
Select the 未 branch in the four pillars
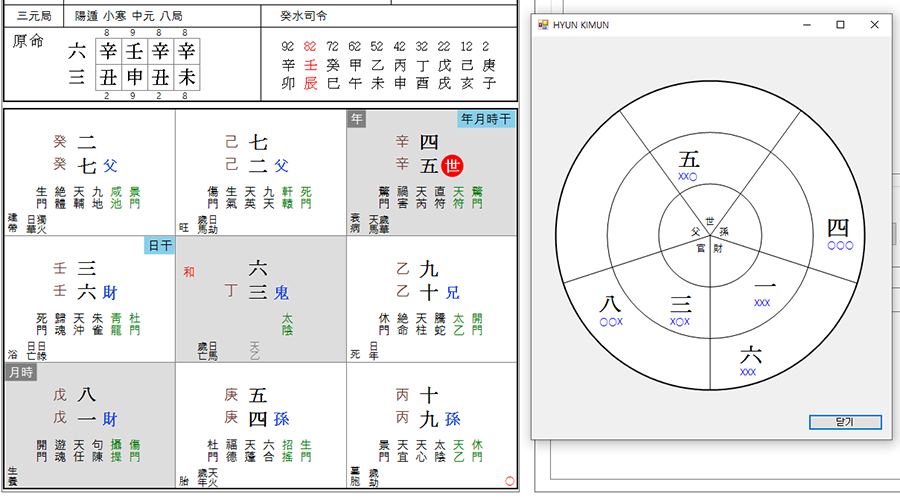click(x=186, y=77)
